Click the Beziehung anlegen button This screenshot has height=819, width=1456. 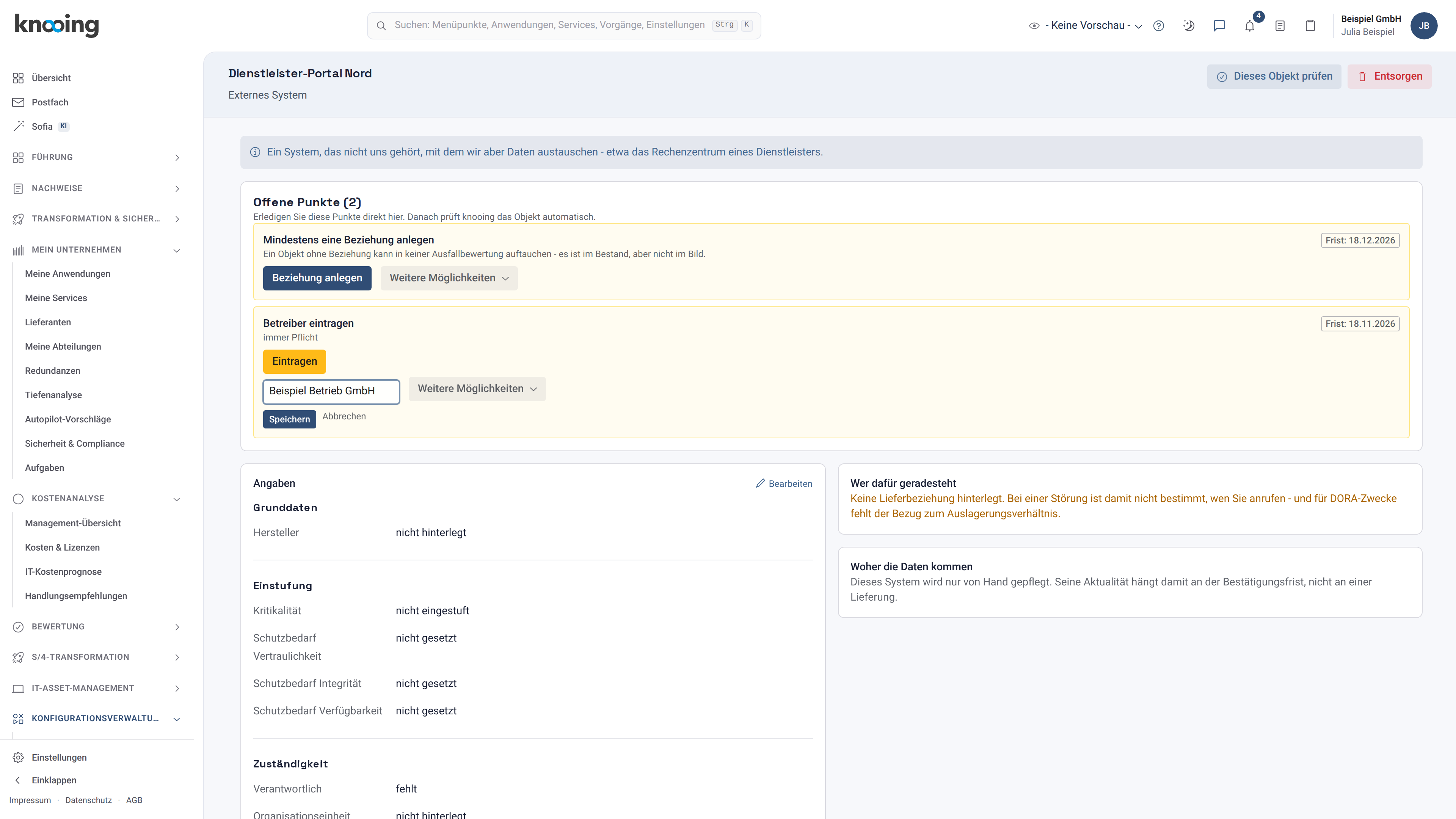point(317,278)
